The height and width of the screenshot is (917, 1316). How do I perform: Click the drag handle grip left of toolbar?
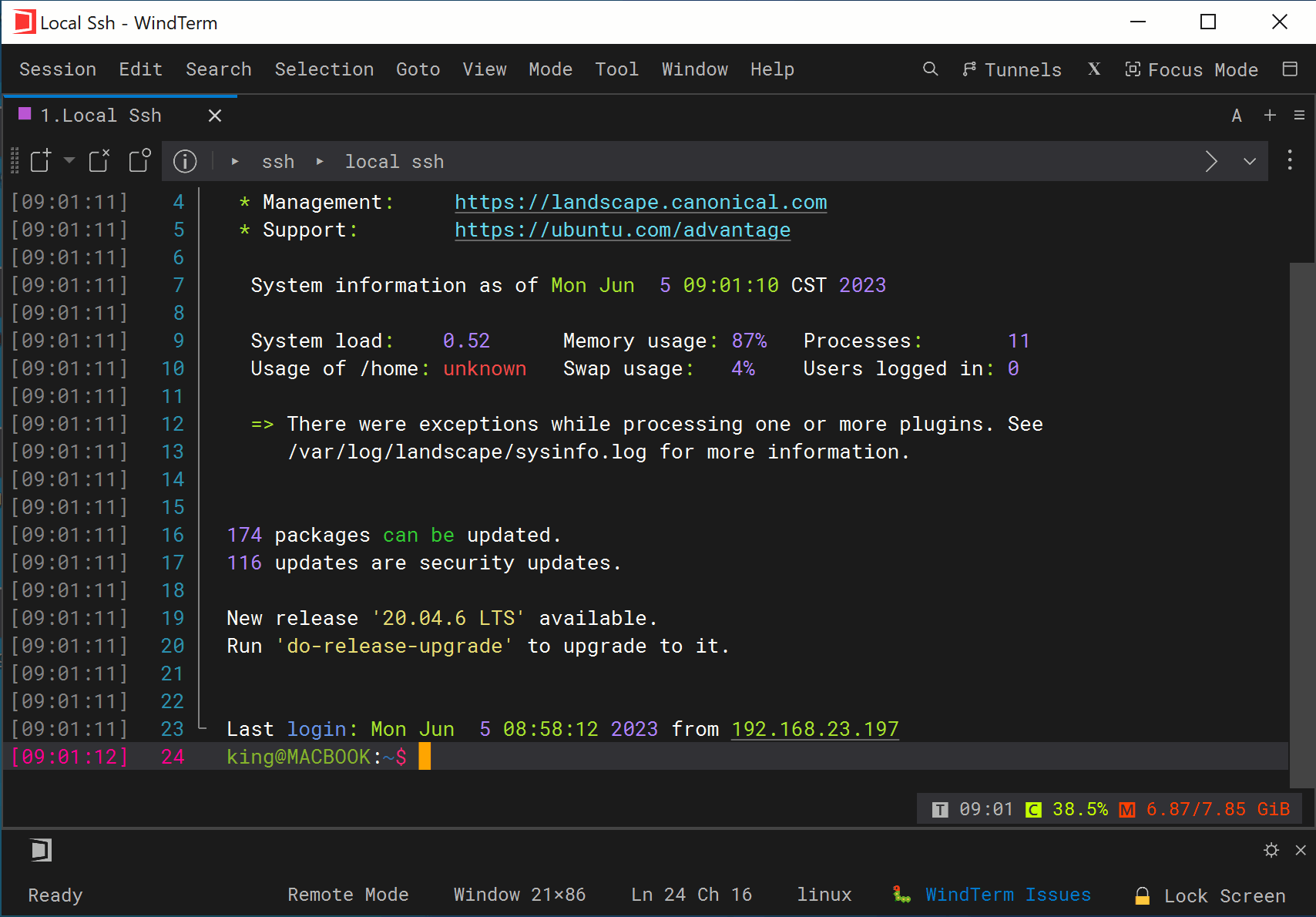(15, 160)
